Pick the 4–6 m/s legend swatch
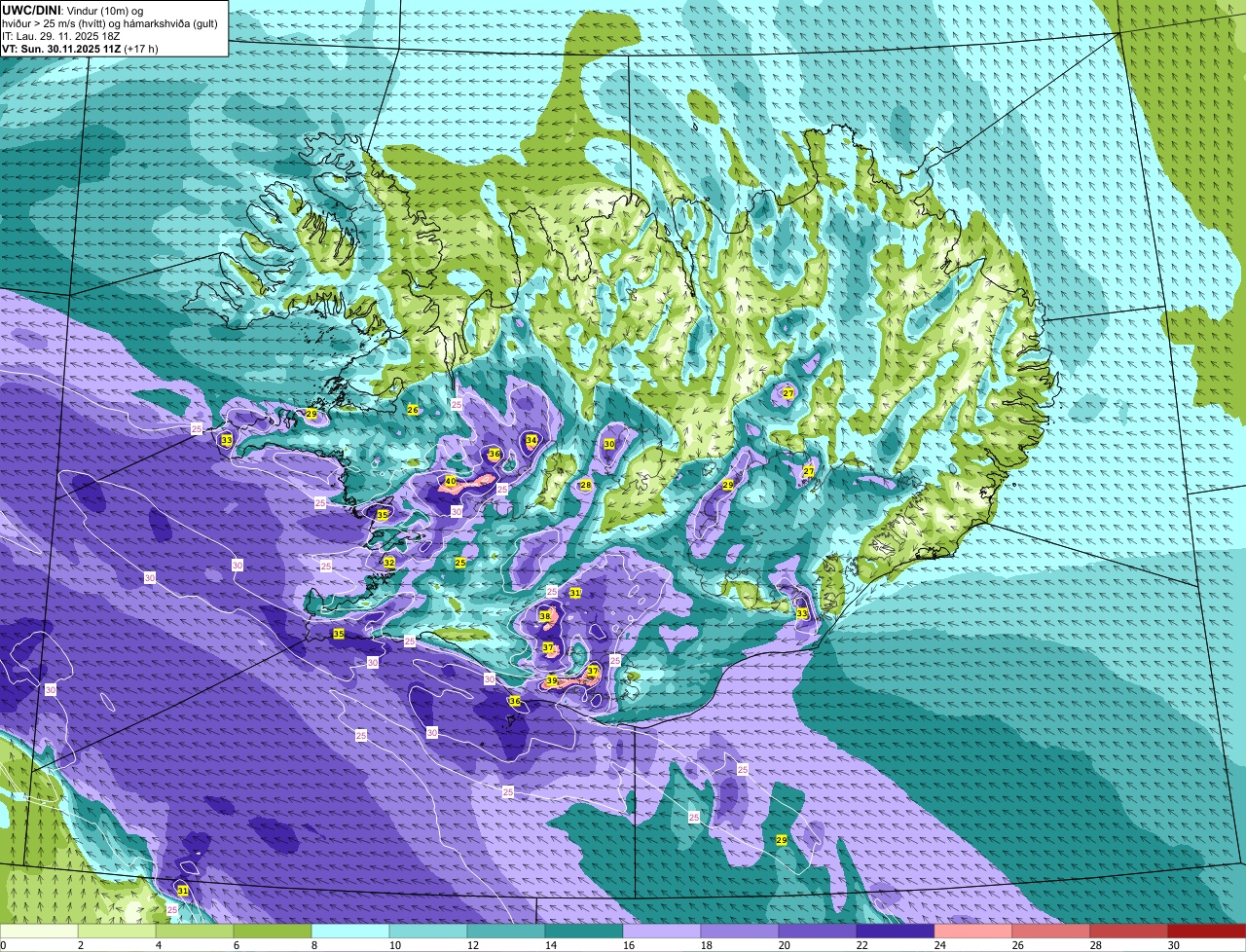 pos(196,932)
